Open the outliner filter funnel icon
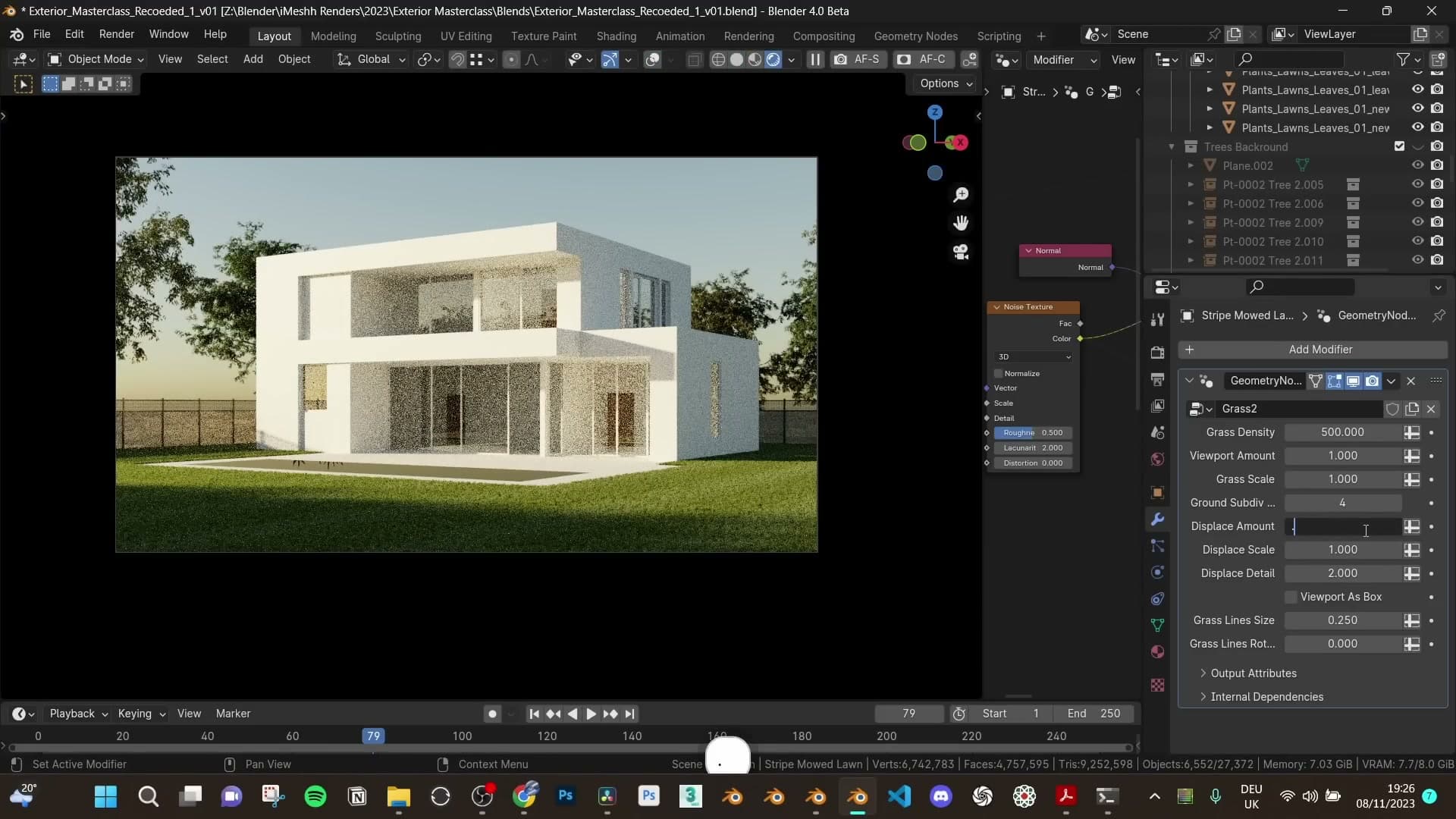 click(1404, 59)
